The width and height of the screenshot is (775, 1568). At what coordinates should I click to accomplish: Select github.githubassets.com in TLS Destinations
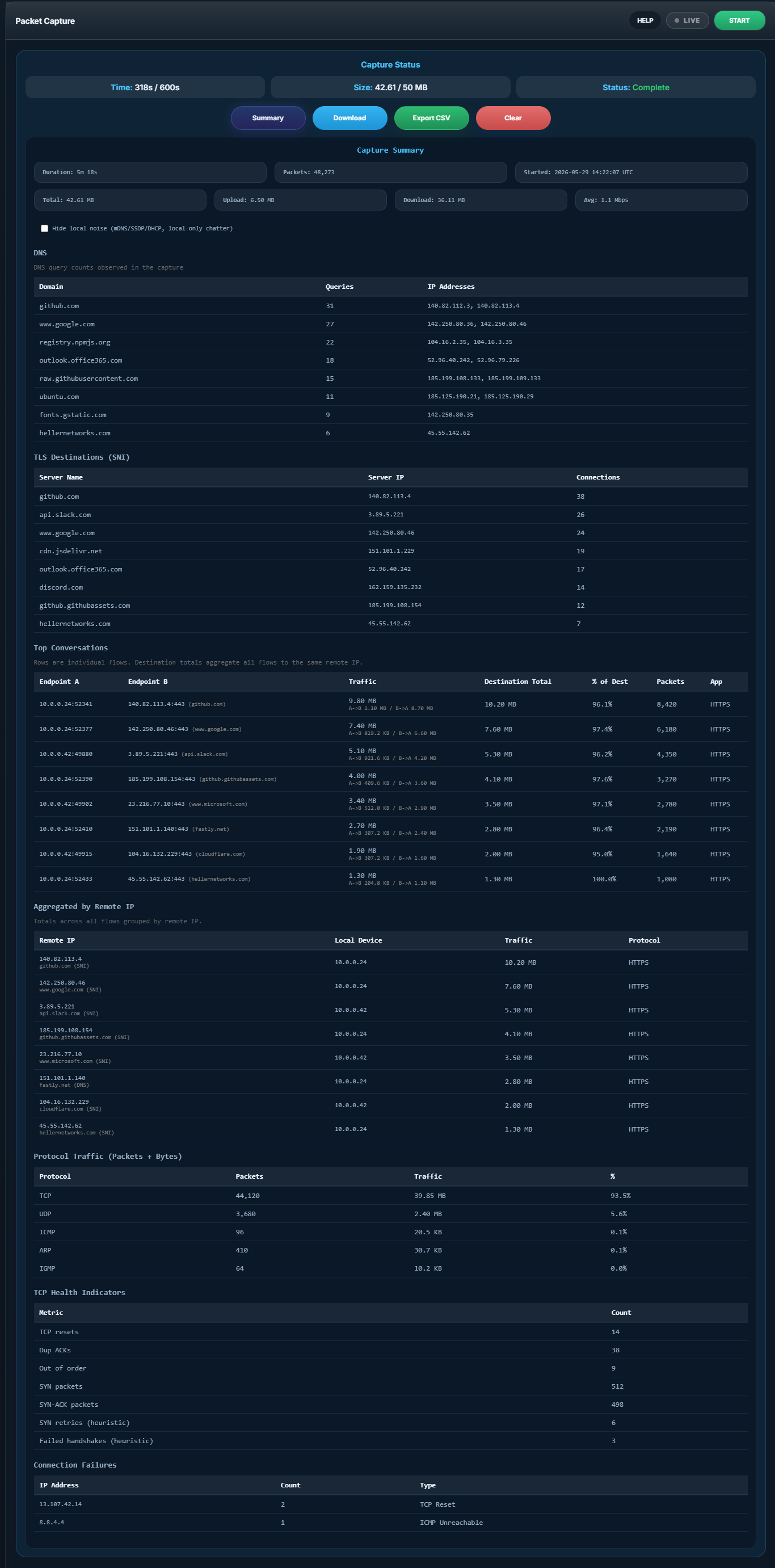pos(390,606)
